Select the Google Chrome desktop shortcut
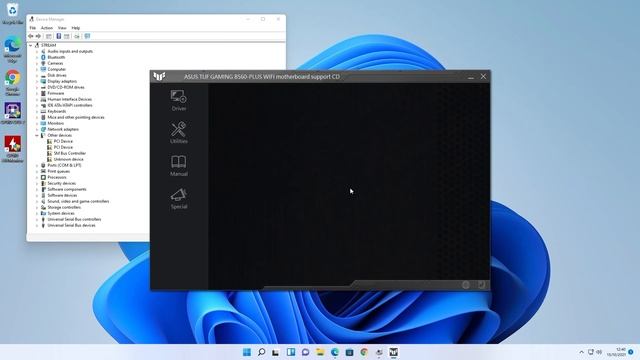Image resolution: width=640 pixels, height=360 pixels. pyautogui.click(x=13, y=83)
